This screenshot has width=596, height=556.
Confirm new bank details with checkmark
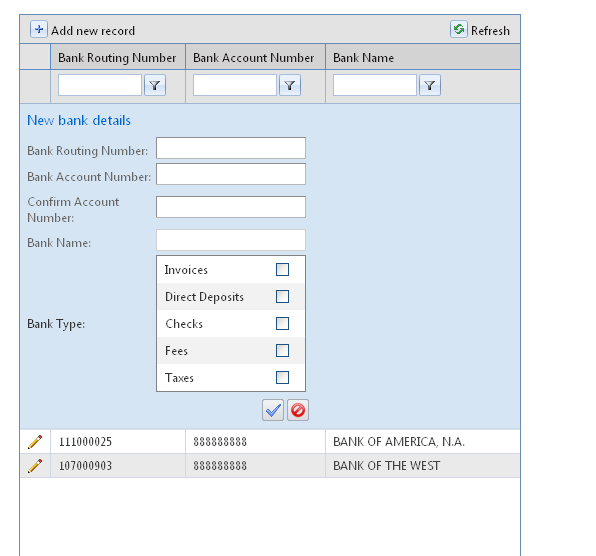tap(273, 410)
